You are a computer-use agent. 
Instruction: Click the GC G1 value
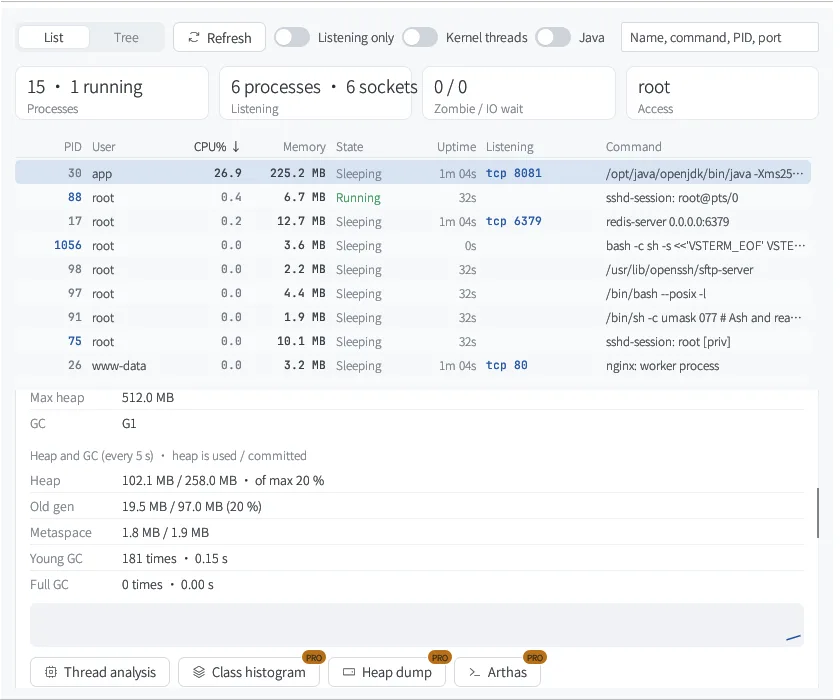129,424
